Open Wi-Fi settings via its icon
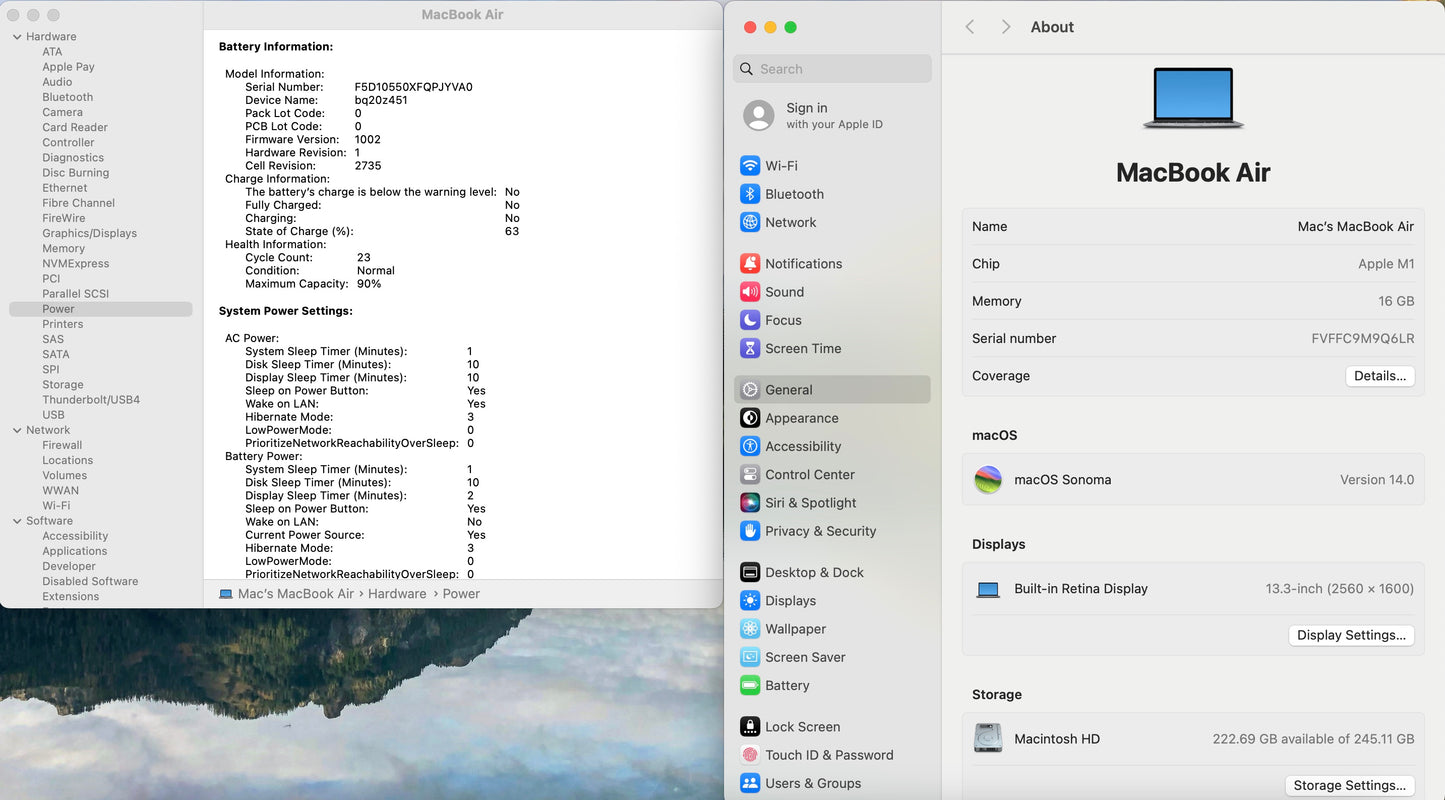This screenshot has width=1445, height=800. tap(749, 166)
